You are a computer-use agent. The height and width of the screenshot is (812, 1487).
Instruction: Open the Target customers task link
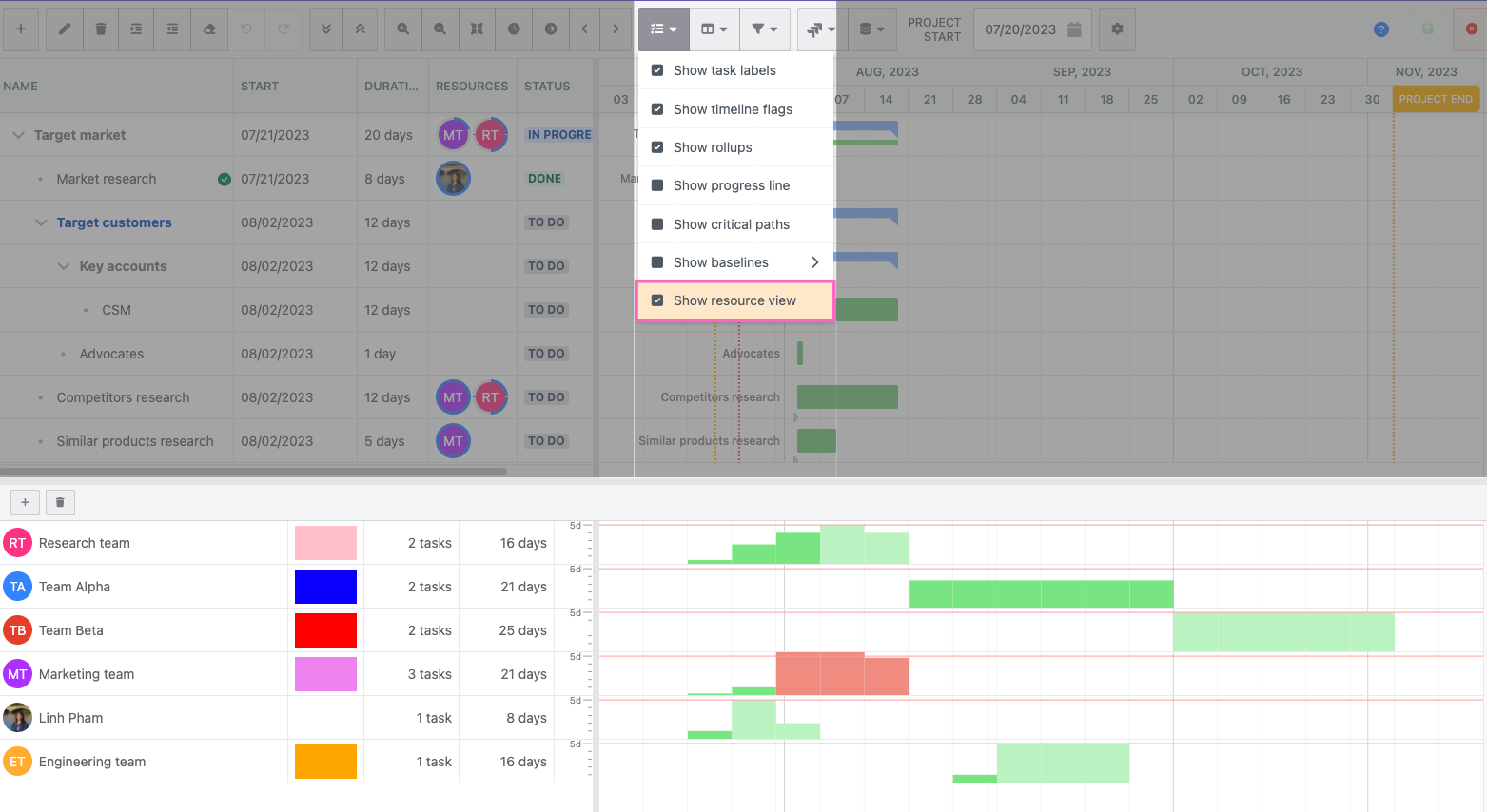click(x=114, y=222)
